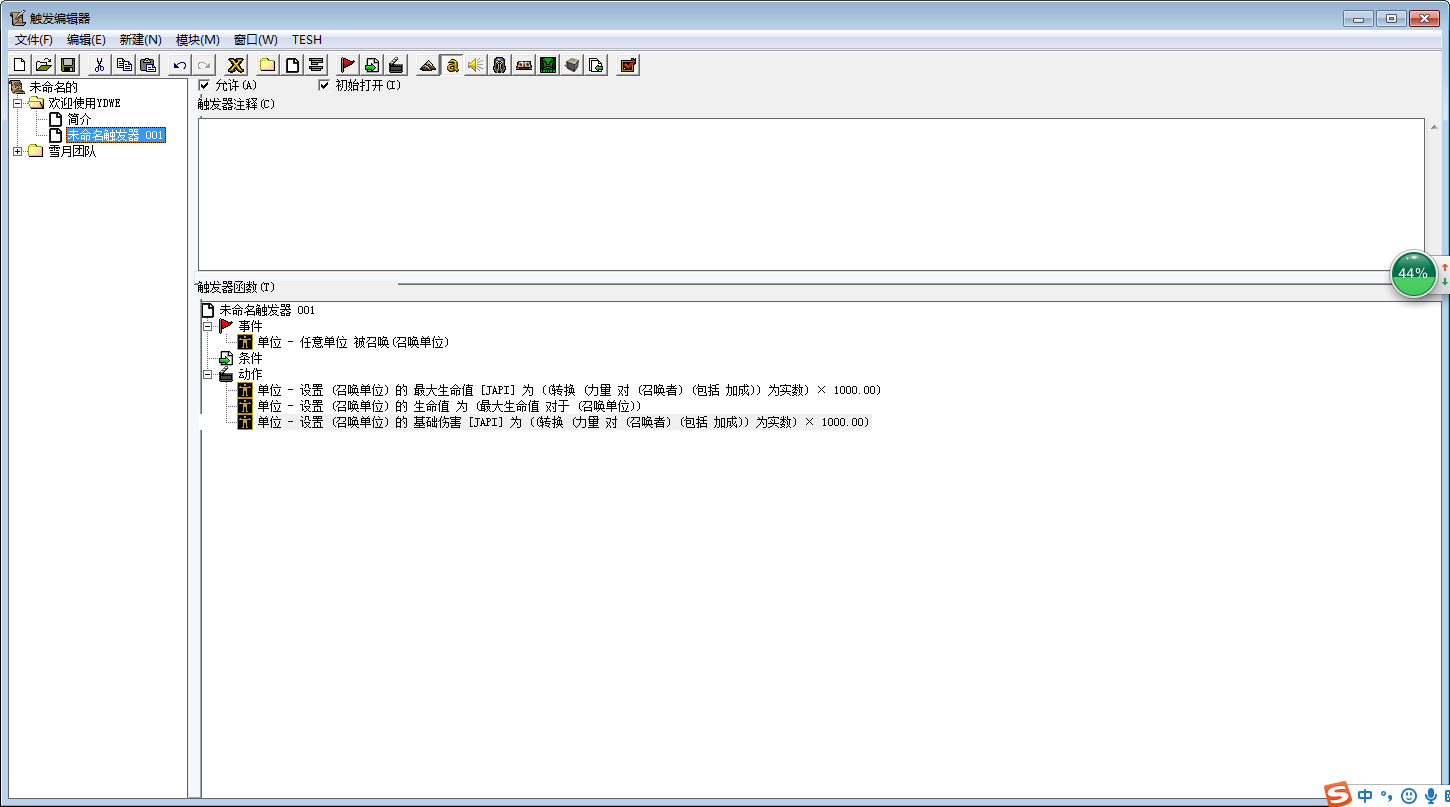
Task: Uncheck the 允许(A) checkbox
Action: coord(205,85)
